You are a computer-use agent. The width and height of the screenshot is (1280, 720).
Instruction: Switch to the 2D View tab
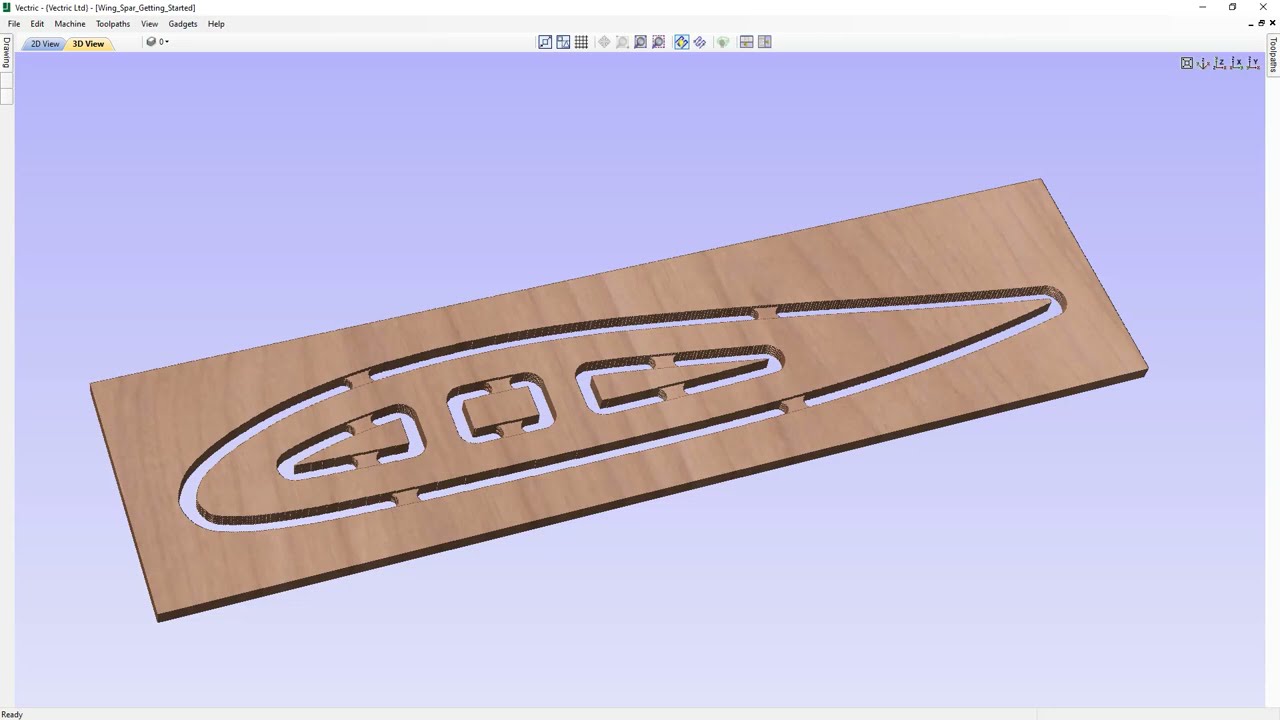coord(44,44)
